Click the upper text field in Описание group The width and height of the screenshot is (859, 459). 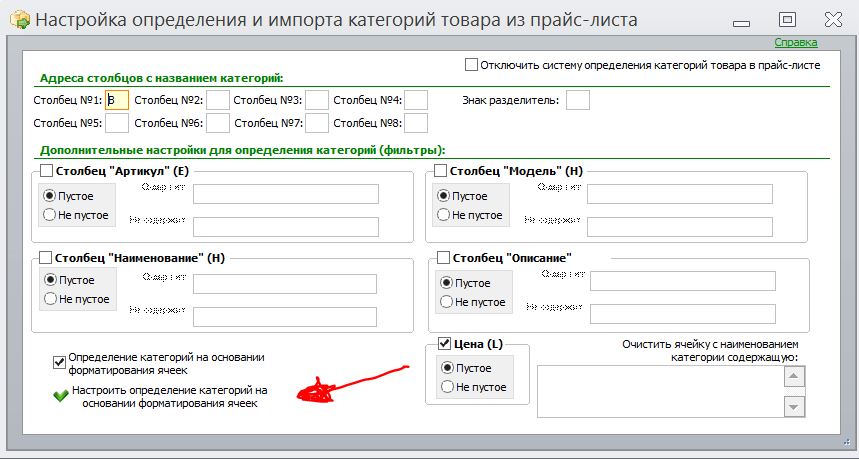tap(683, 281)
